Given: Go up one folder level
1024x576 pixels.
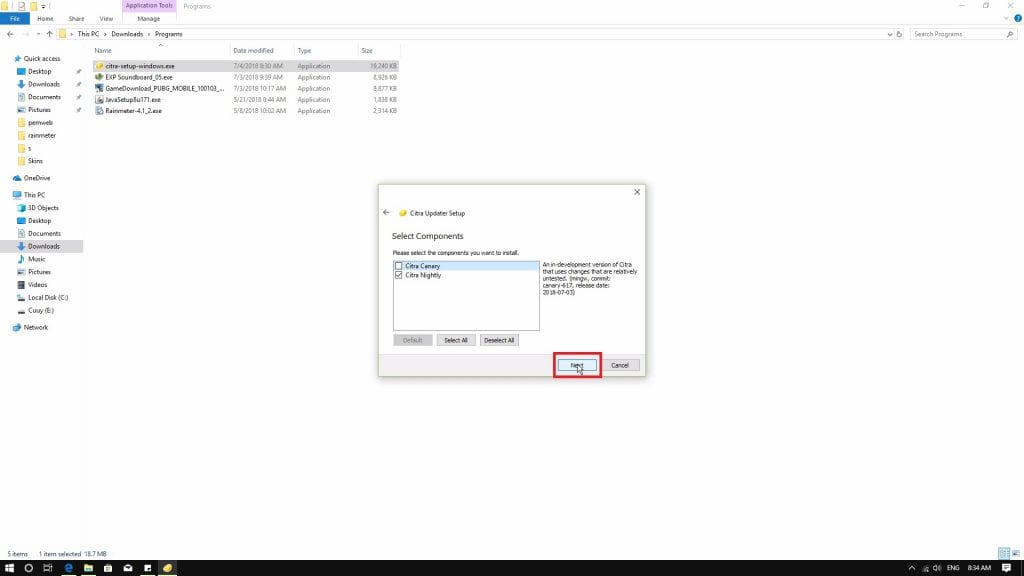Looking at the screenshot, I should (x=50, y=34).
